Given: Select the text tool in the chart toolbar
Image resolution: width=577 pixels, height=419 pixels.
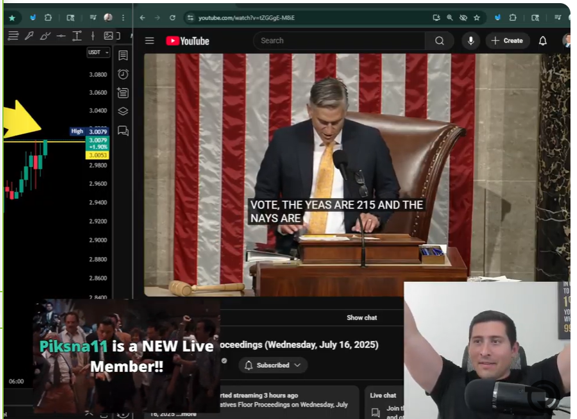Looking at the screenshot, I should point(77,36).
